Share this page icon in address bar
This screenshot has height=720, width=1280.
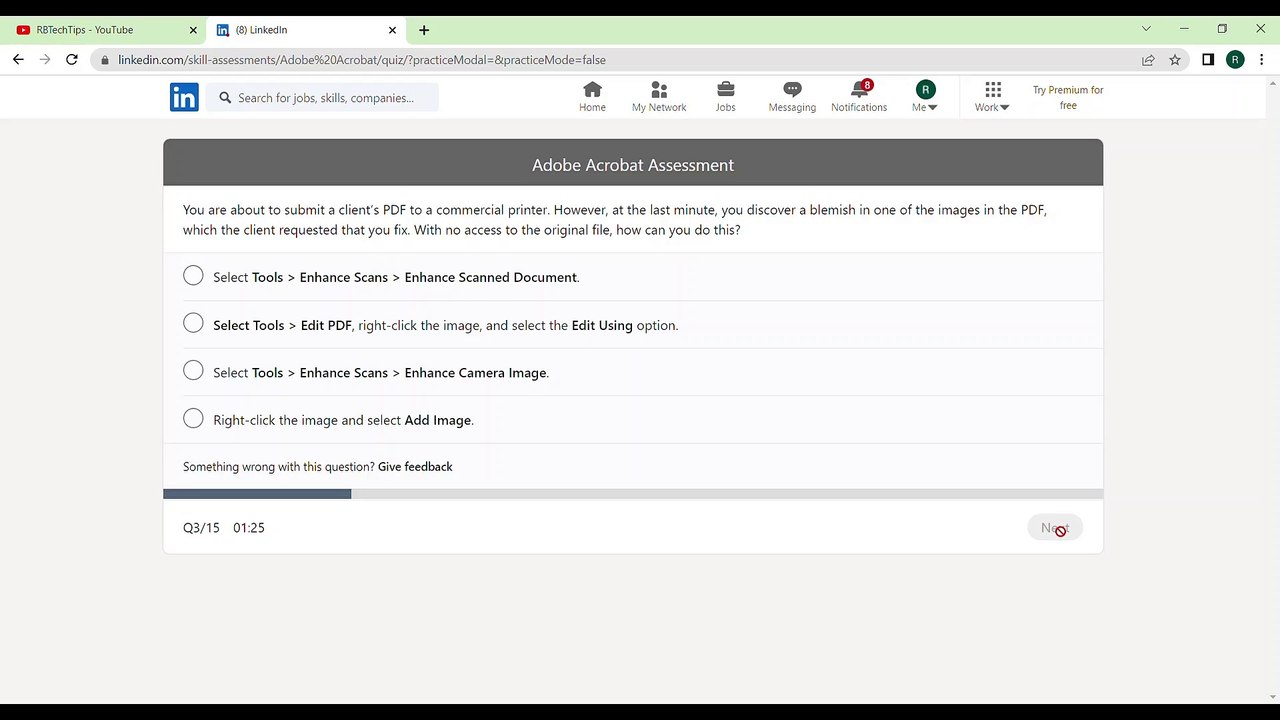click(1148, 60)
